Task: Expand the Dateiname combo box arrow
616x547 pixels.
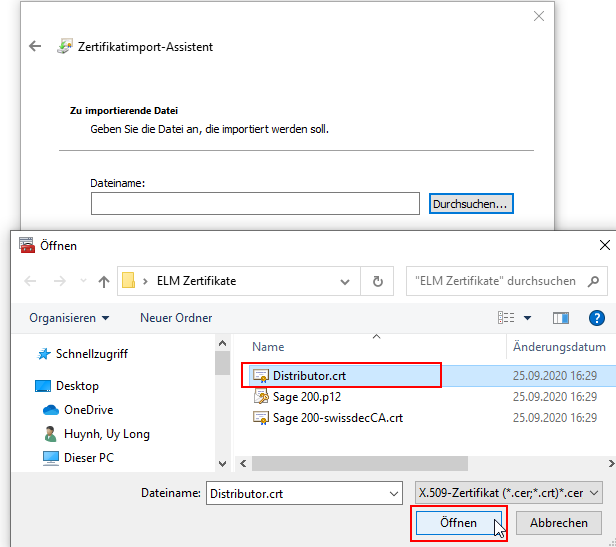Action: (394, 494)
